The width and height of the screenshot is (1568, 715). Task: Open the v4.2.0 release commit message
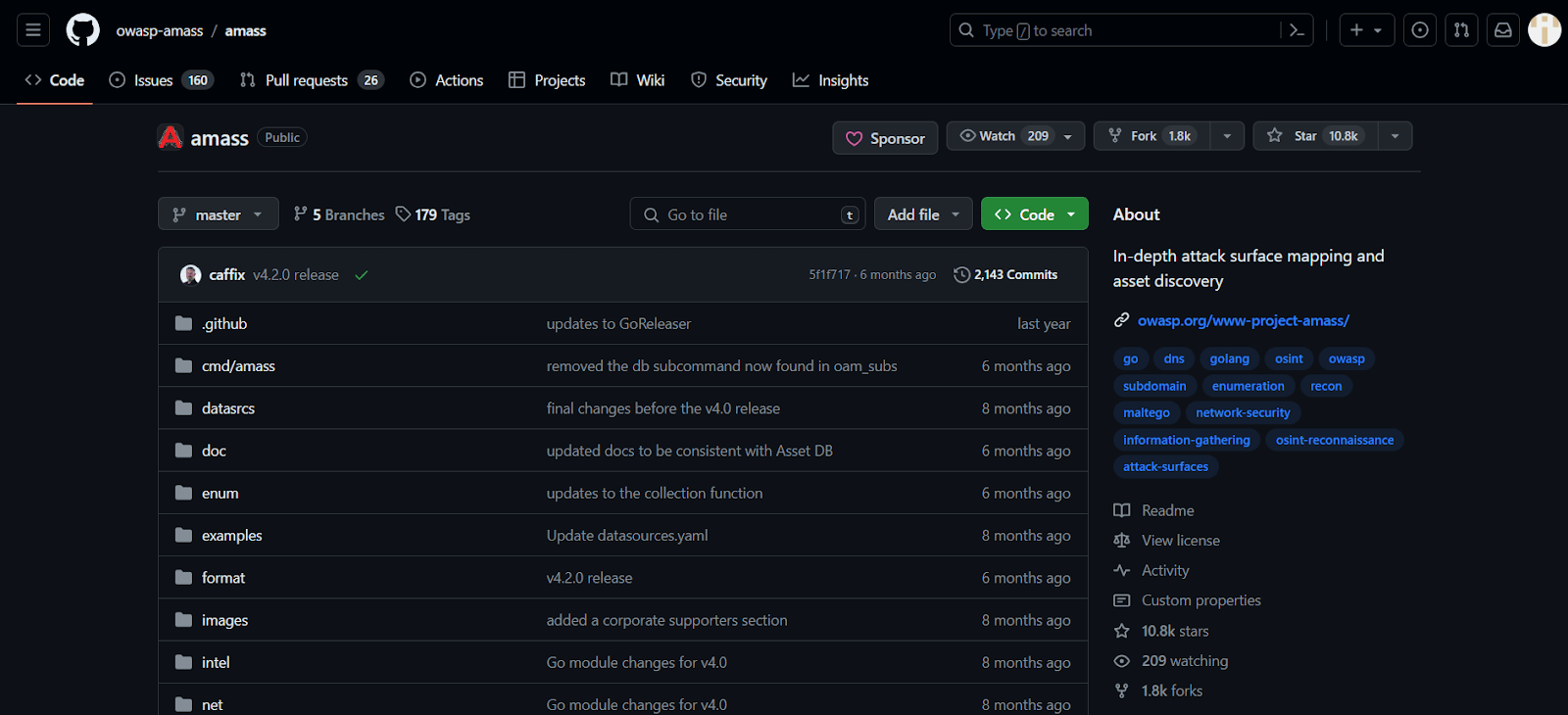point(296,275)
